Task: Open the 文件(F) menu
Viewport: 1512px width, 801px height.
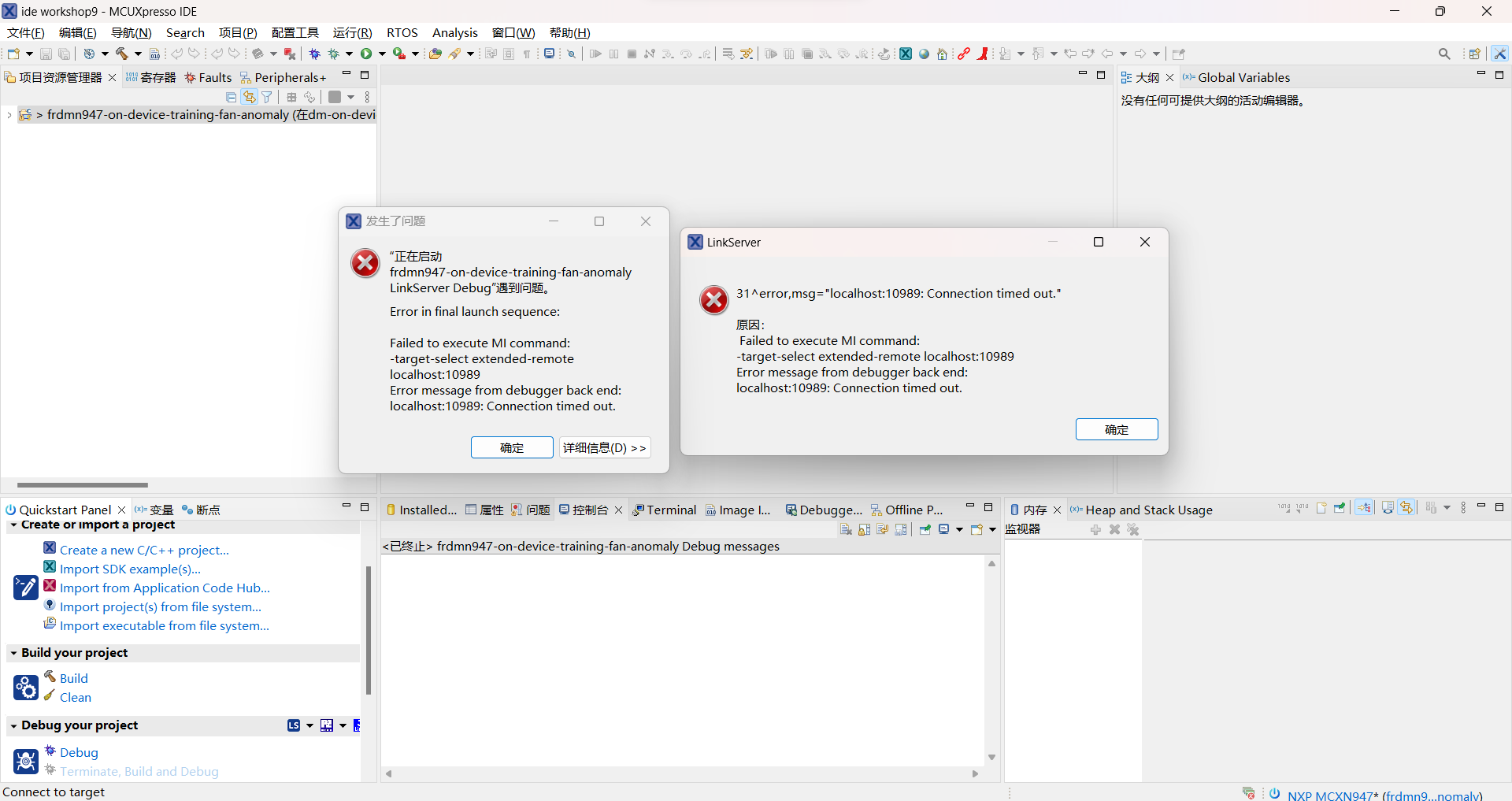Action: coord(26,33)
